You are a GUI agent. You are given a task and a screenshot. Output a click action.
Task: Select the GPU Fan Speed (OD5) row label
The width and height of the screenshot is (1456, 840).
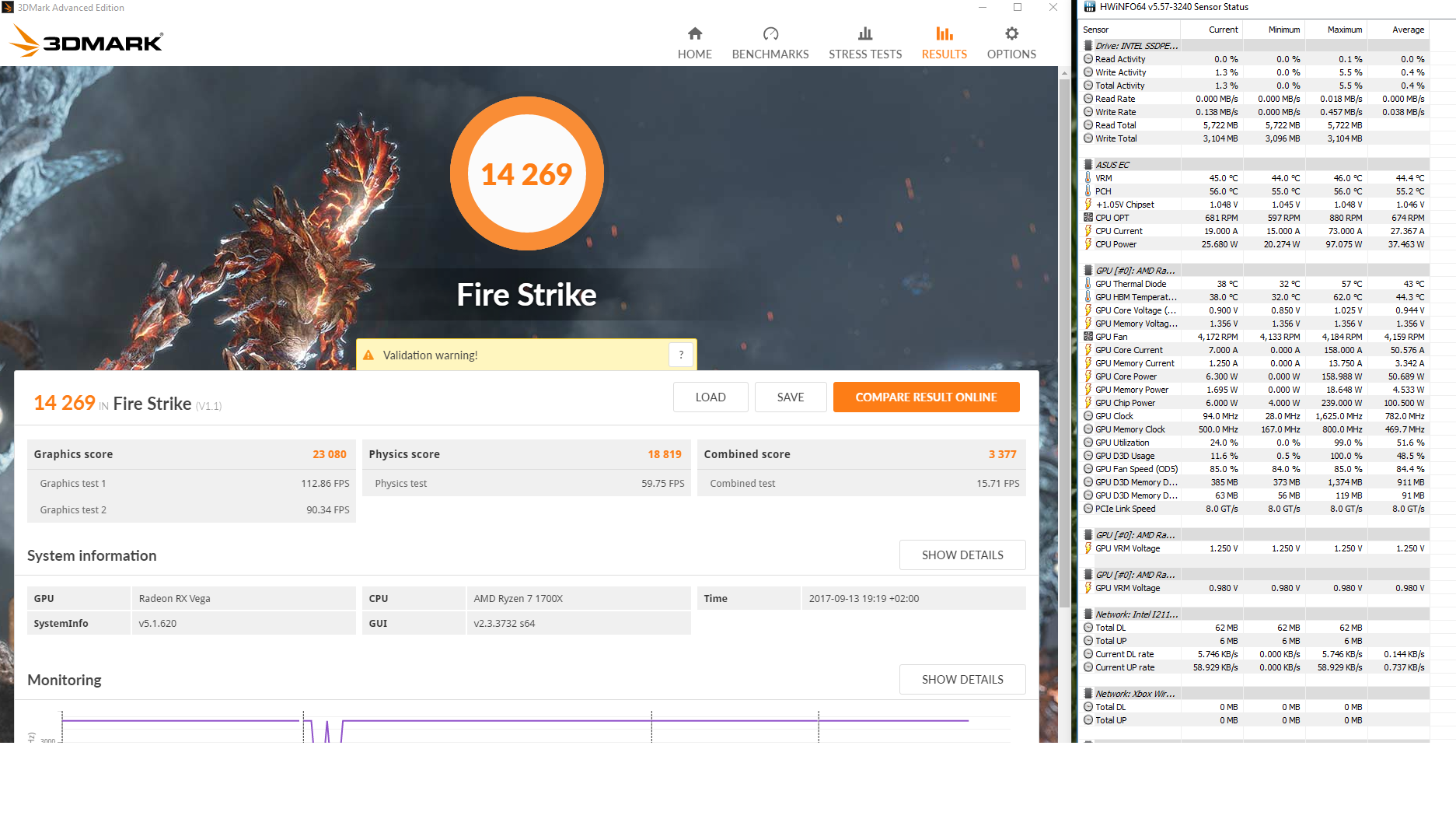coord(1137,469)
